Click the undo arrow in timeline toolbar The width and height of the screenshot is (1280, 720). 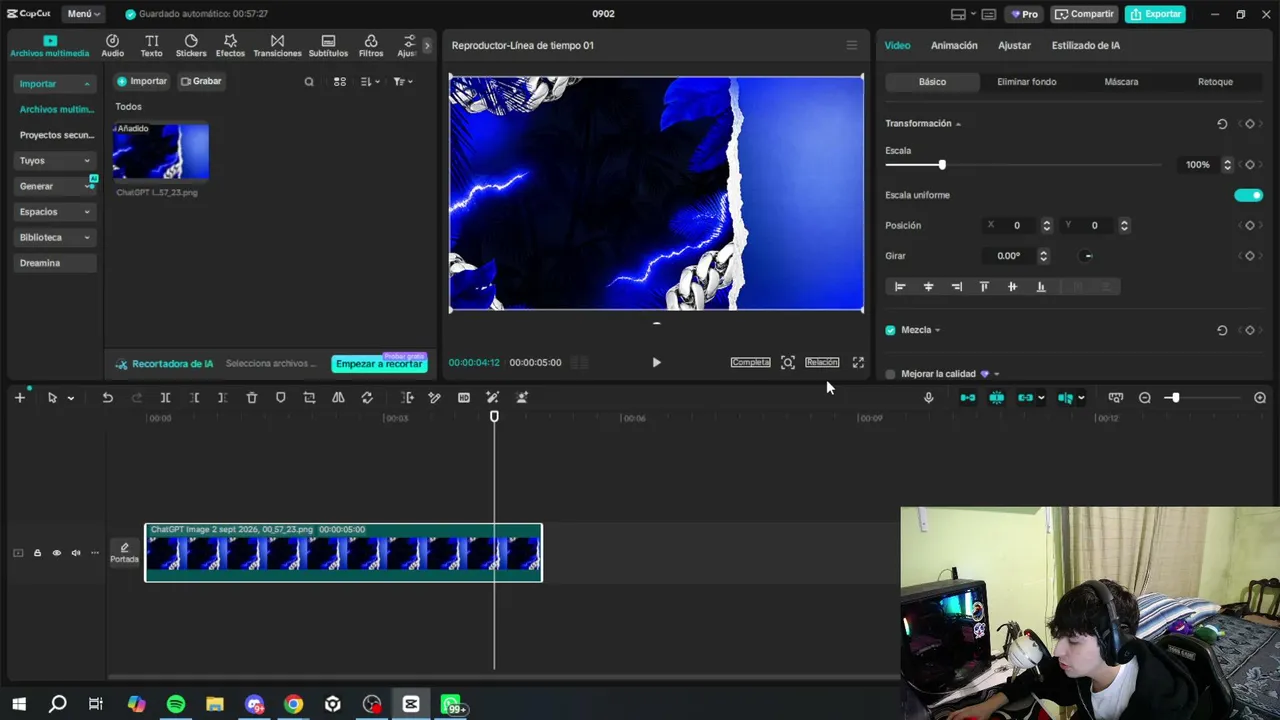point(107,398)
